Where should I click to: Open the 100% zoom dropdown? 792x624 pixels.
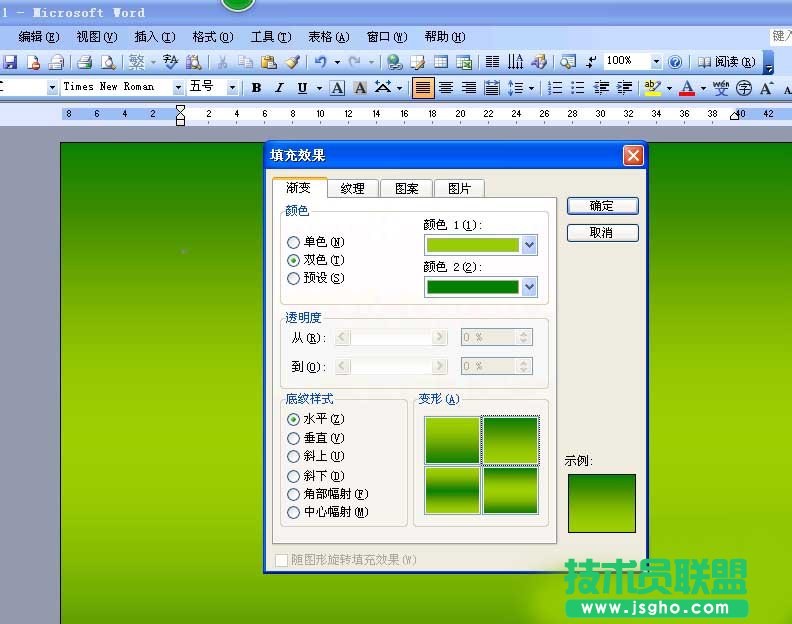coord(656,62)
